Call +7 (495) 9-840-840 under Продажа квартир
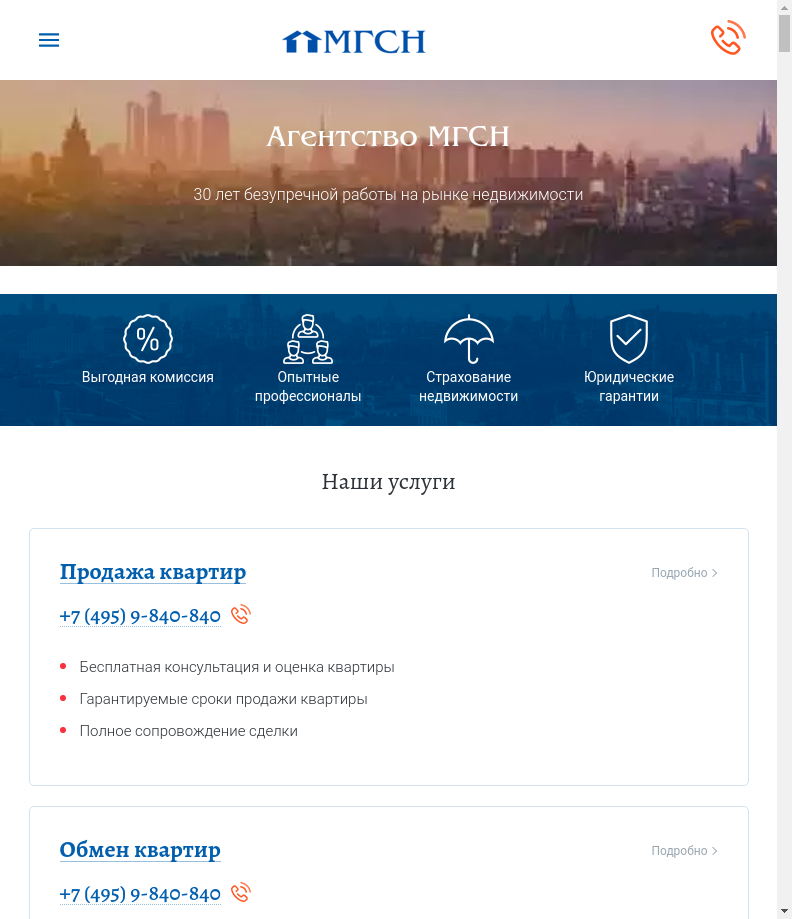 (140, 616)
